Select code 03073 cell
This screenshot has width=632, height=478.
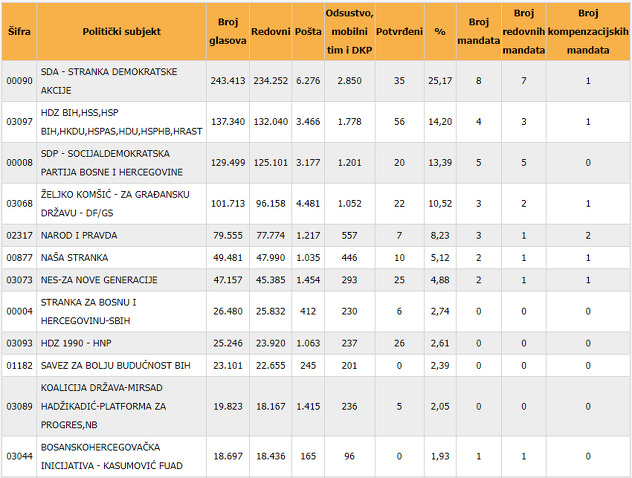[19, 280]
